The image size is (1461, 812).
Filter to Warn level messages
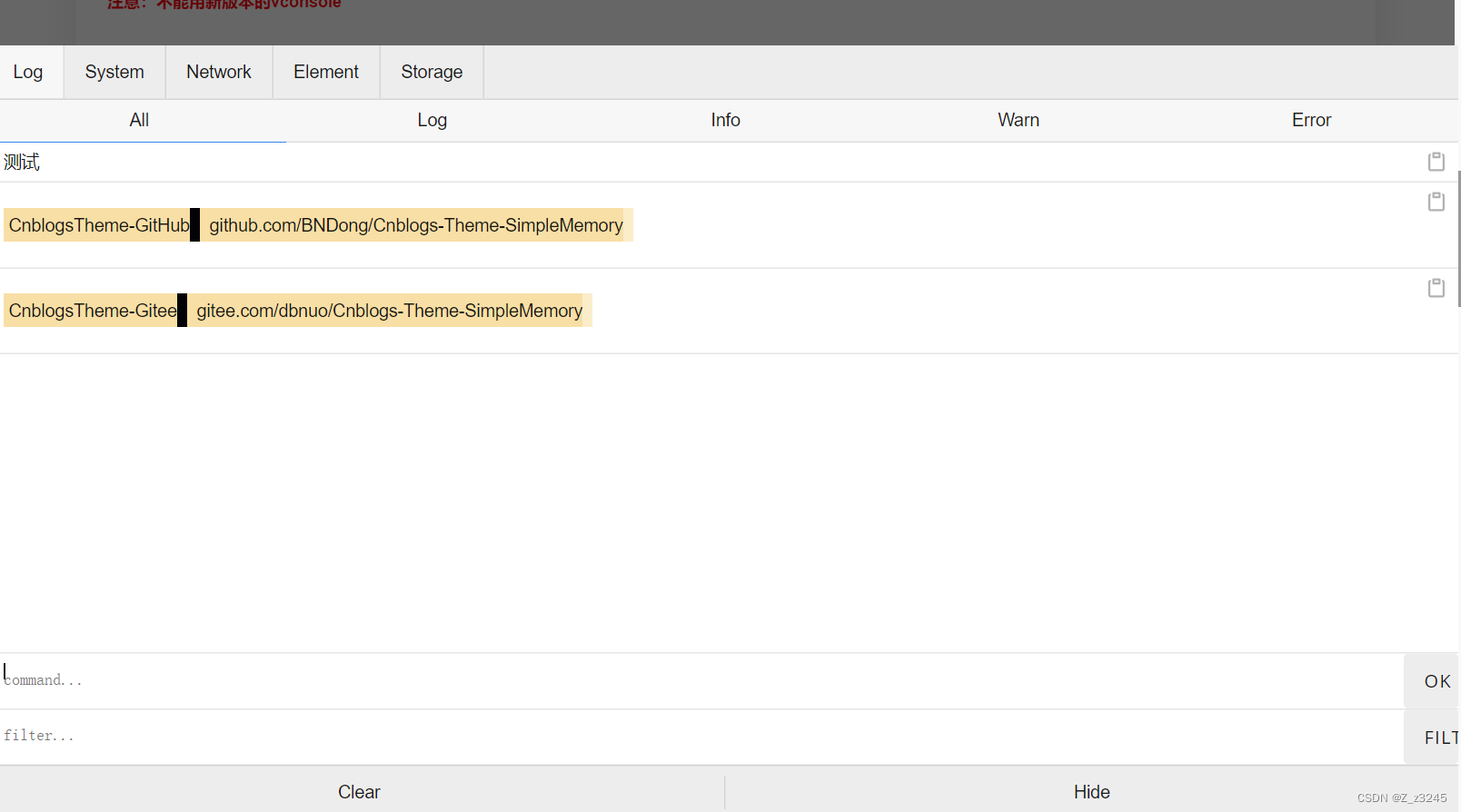pos(1019,120)
